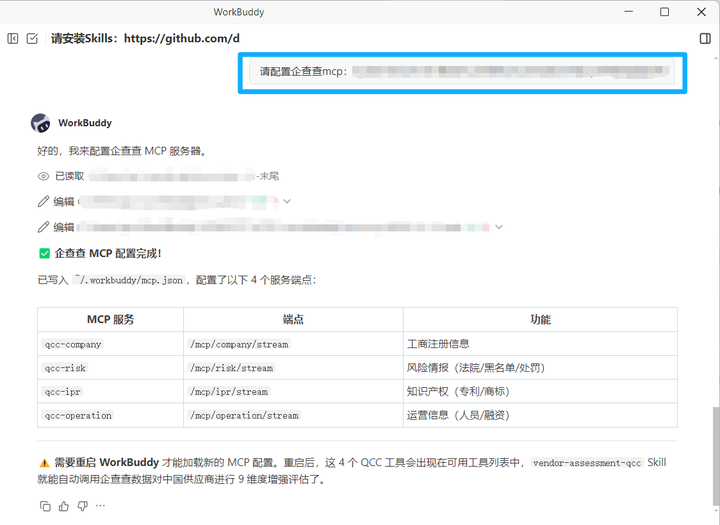The image size is (720, 525).
Task: Copy the WorkBuddy response
Action: [45, 506]
